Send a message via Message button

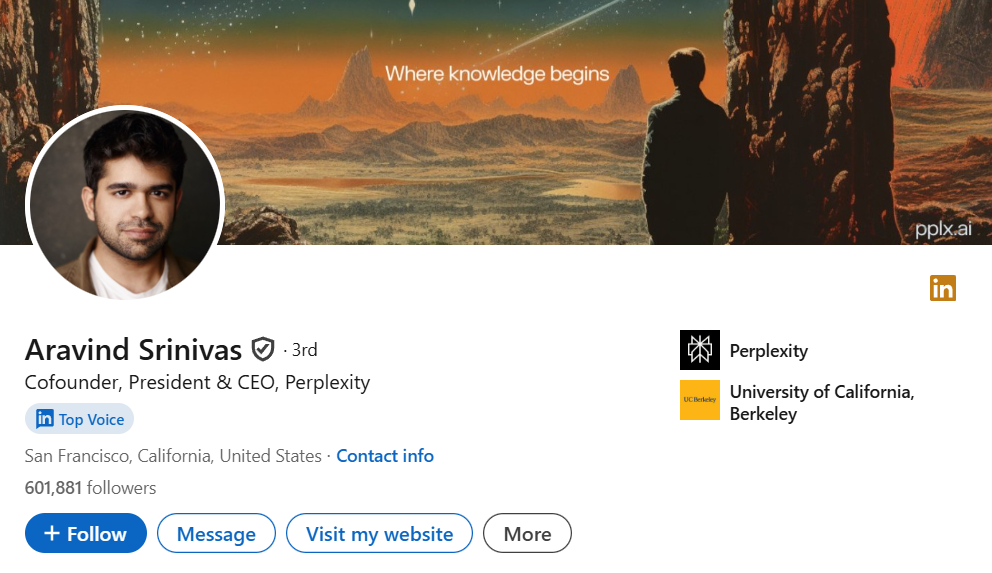click(216, 534)
